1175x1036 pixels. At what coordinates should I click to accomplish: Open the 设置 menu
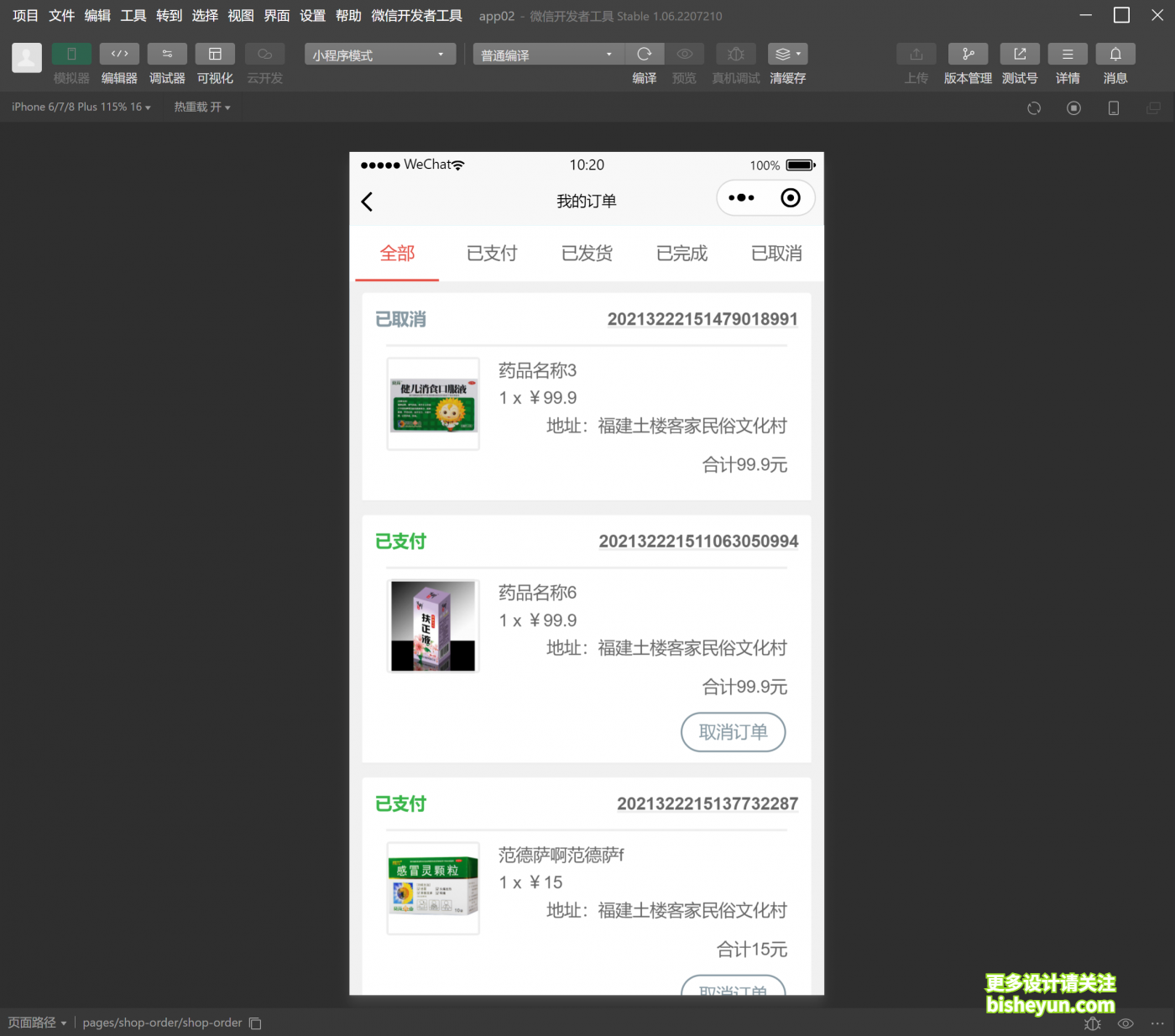312,16
